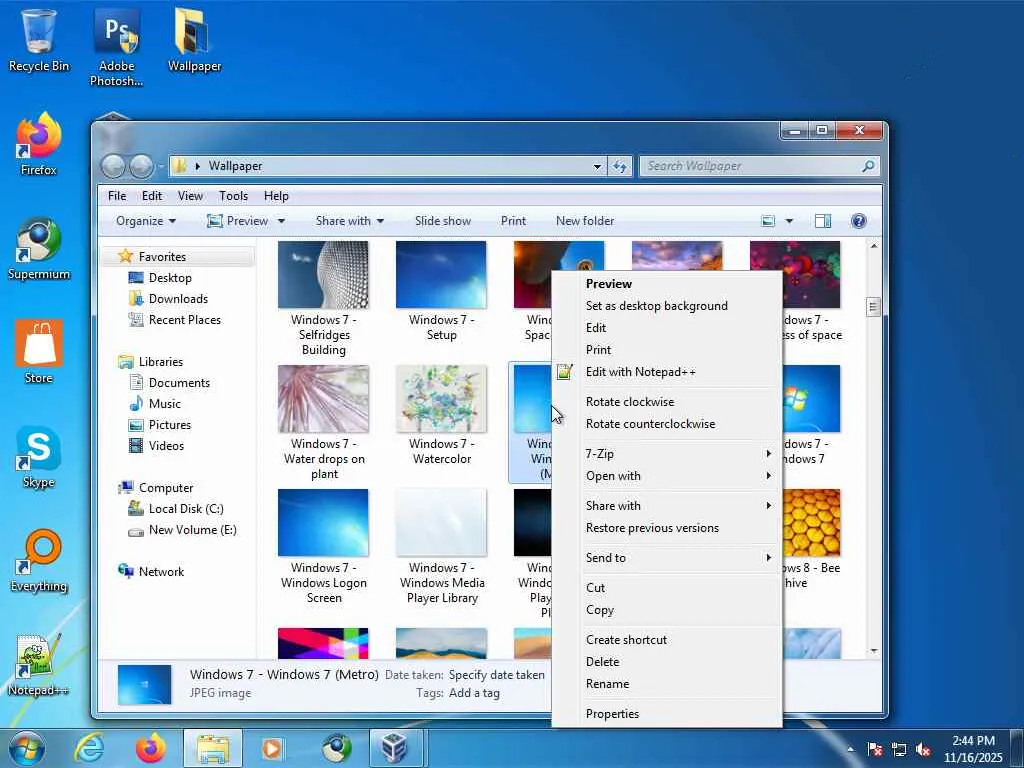Click the Windows Start orb
1024x768 pixels.
pyautogui.click(x=26, y=748)
